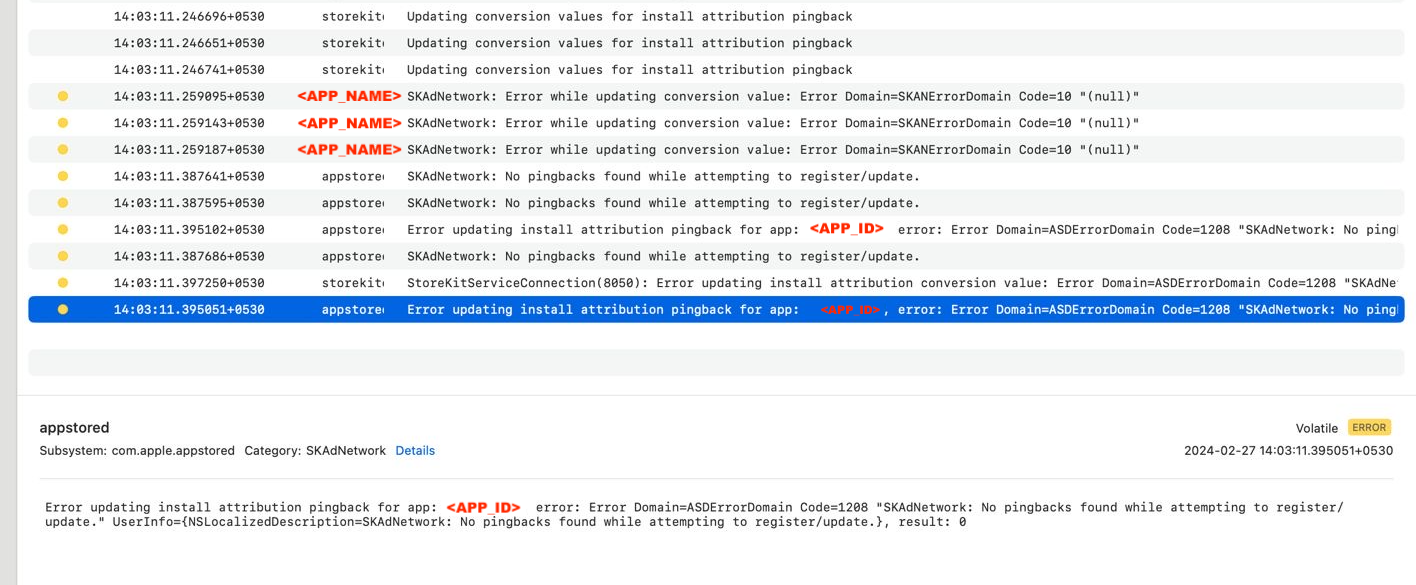Click the appstored process heading in the detail pane
The height and width of the screenshot is (585, 1416).
coord(74,428)
